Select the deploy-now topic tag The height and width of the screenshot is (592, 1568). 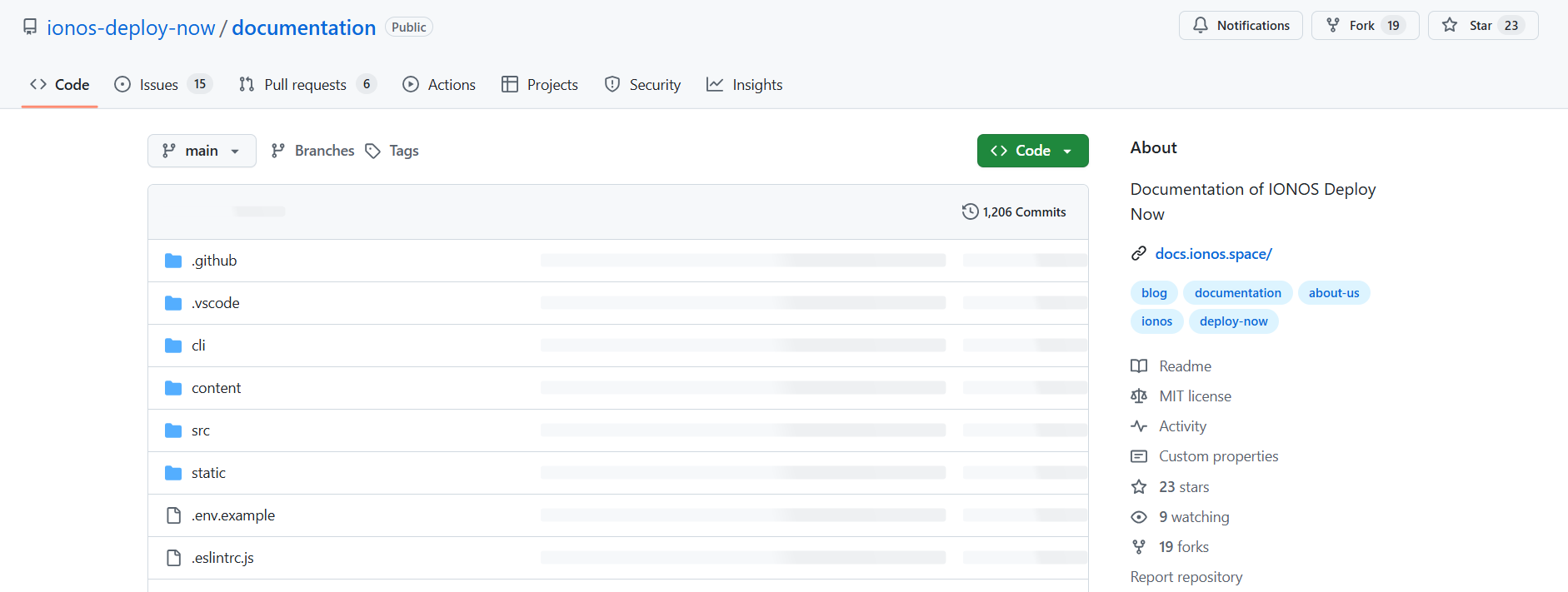[x=1233, y=321]
